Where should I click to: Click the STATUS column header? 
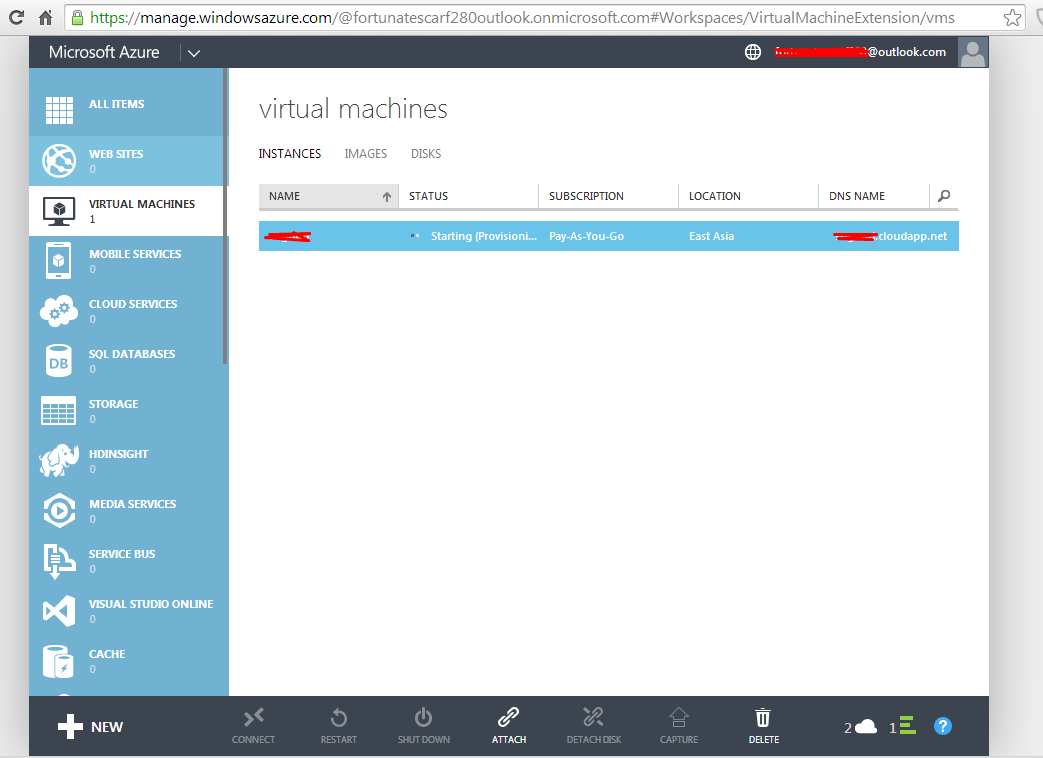click(x=468, y=196)
